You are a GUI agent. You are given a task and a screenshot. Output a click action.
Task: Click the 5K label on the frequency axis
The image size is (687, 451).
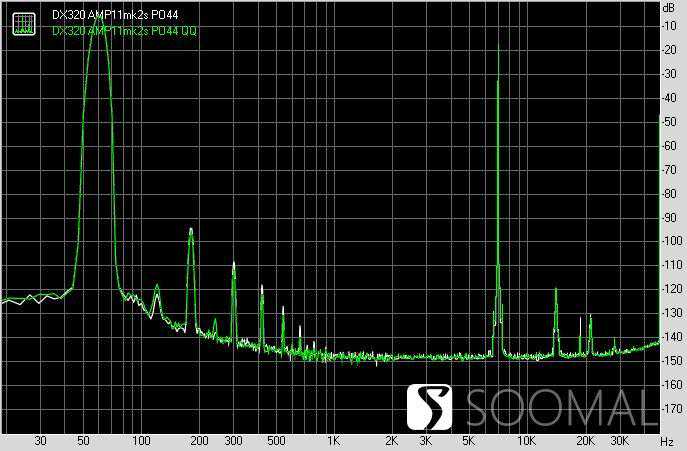(x=468, y=440)
